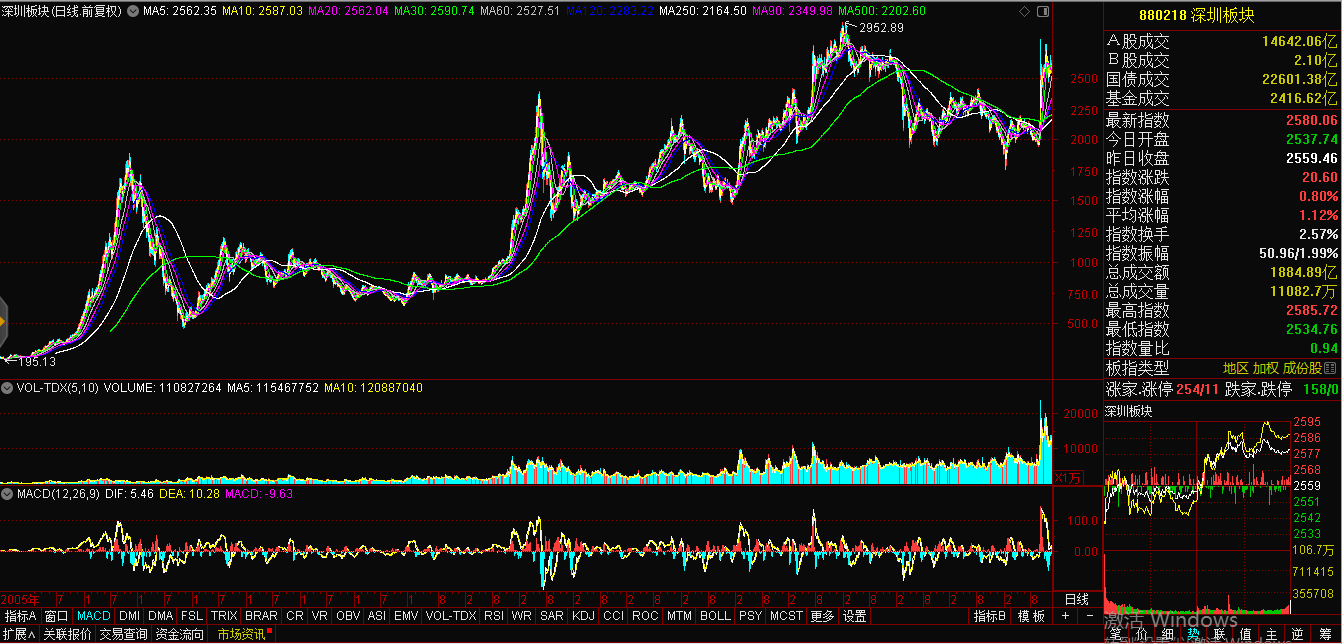
Task: Expand the 扩展 menu
Action: point(19,634)
